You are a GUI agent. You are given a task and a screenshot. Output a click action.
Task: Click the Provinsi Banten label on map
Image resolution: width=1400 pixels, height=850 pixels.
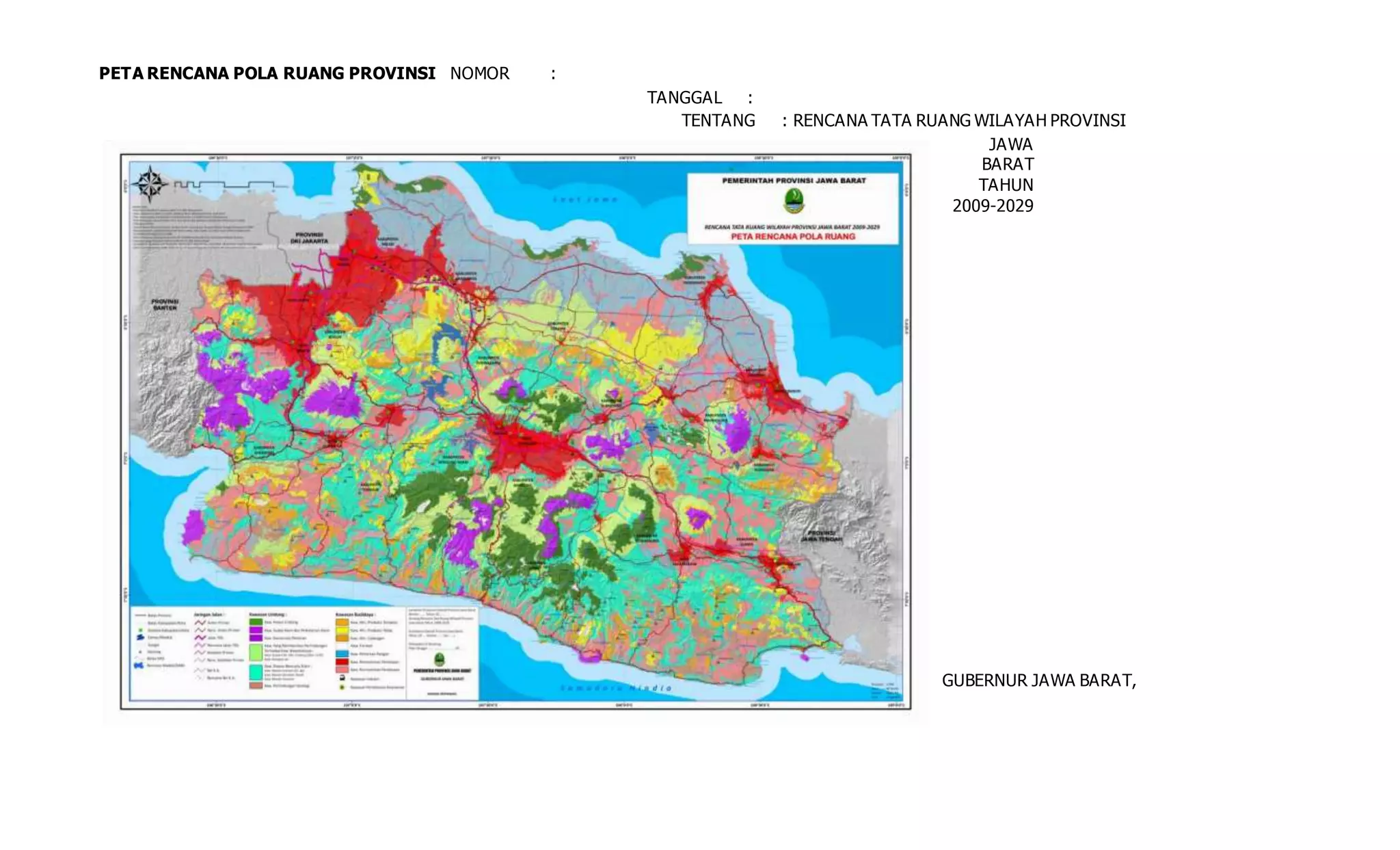(x=165, y=304)
